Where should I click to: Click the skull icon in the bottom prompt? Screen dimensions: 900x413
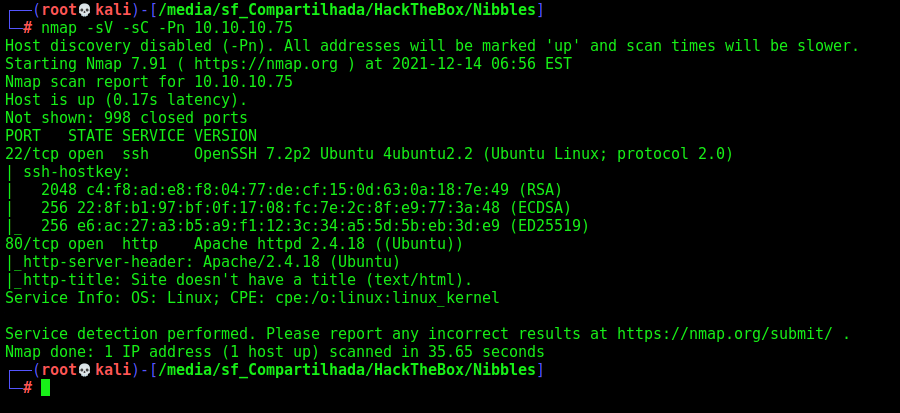tap(84, 370)
